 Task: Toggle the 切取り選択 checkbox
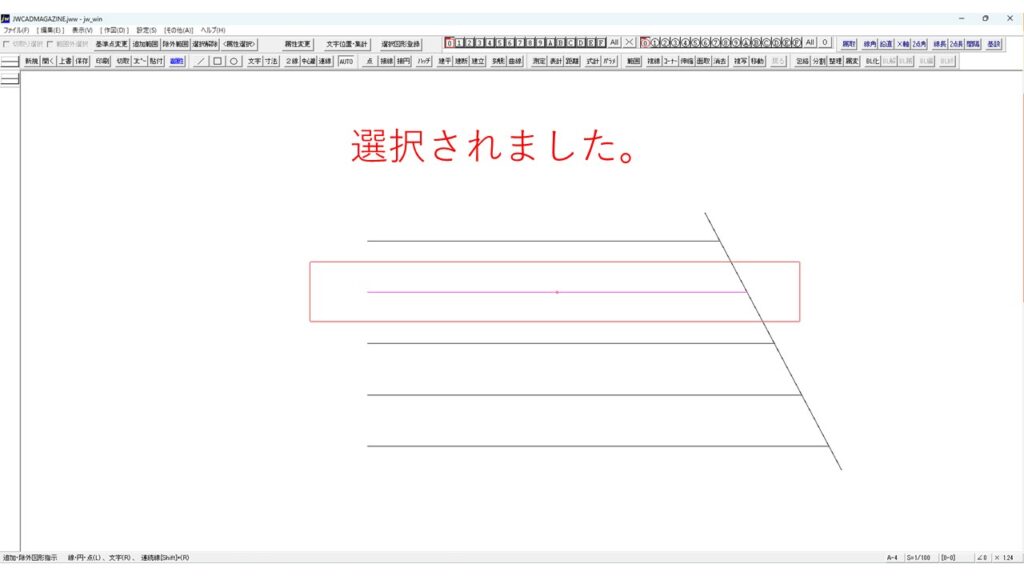pos(7,44)
